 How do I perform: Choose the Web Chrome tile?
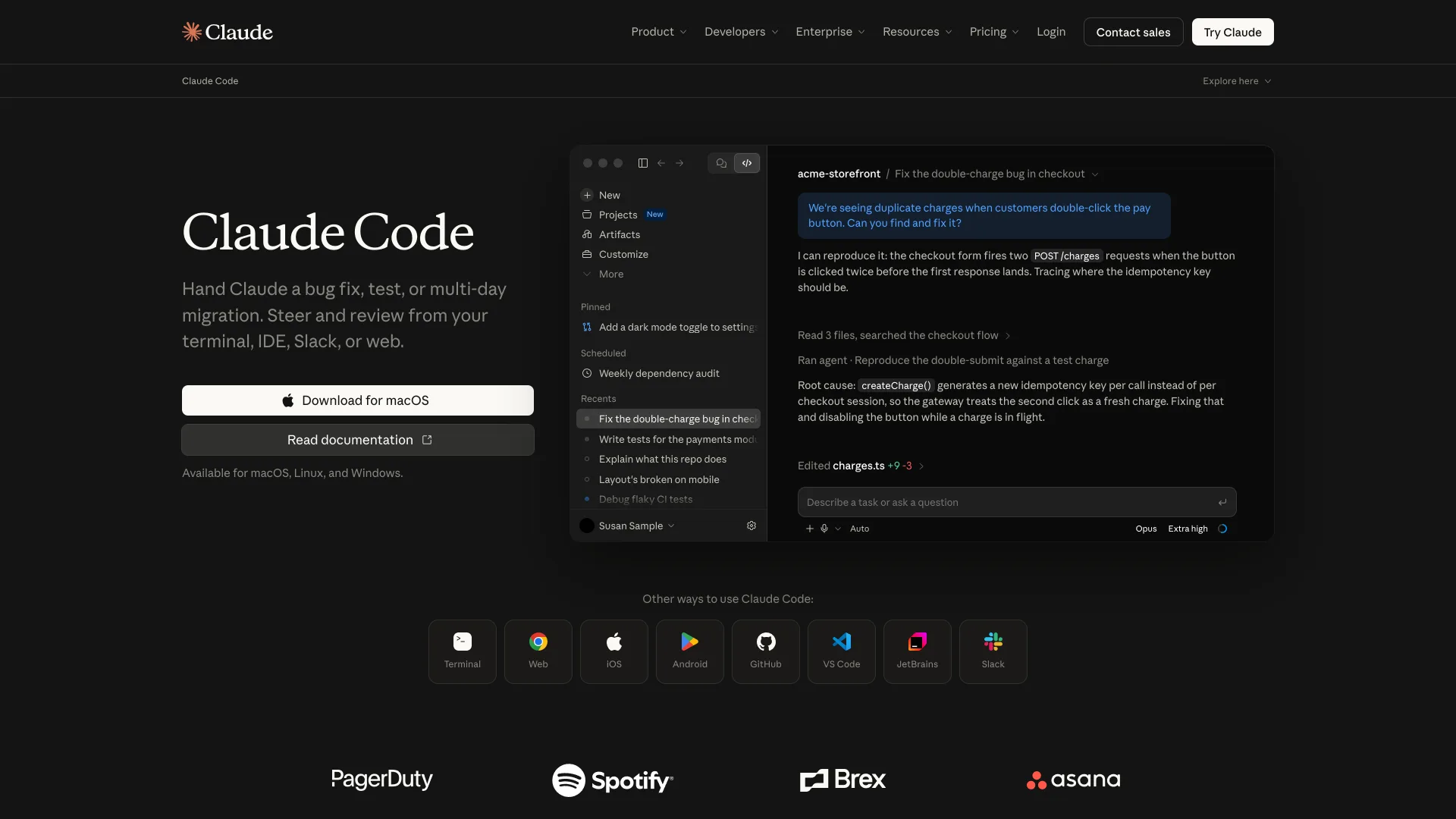[x=538, y=651]
